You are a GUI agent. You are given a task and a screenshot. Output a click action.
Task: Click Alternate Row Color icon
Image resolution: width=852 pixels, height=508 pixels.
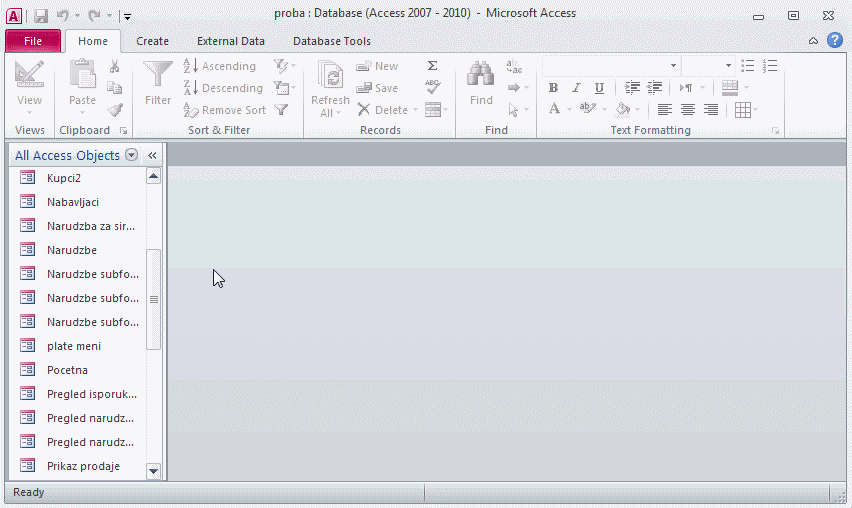(x=730, y=88)
